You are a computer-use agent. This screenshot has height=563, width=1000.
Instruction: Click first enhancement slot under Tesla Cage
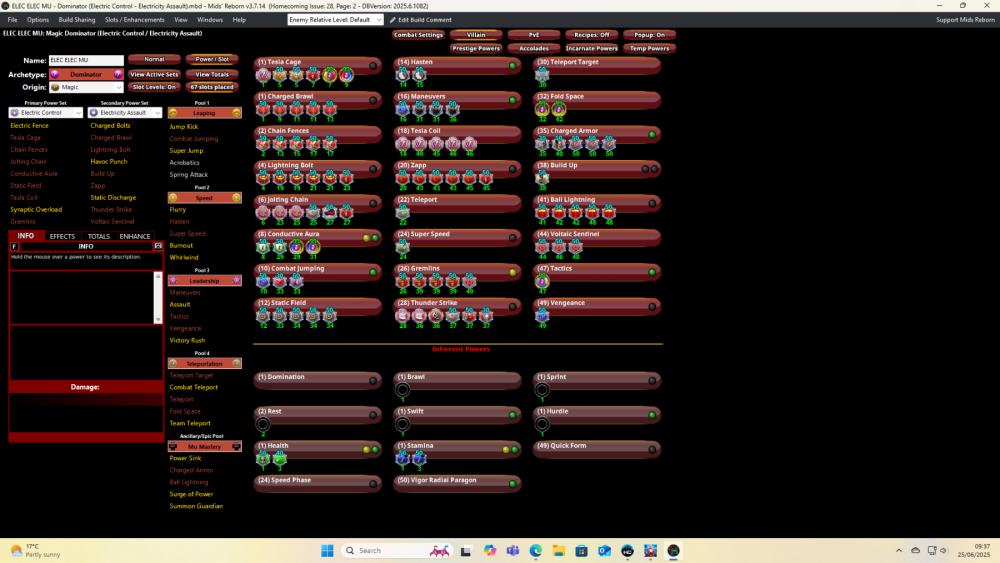[264, 75]
